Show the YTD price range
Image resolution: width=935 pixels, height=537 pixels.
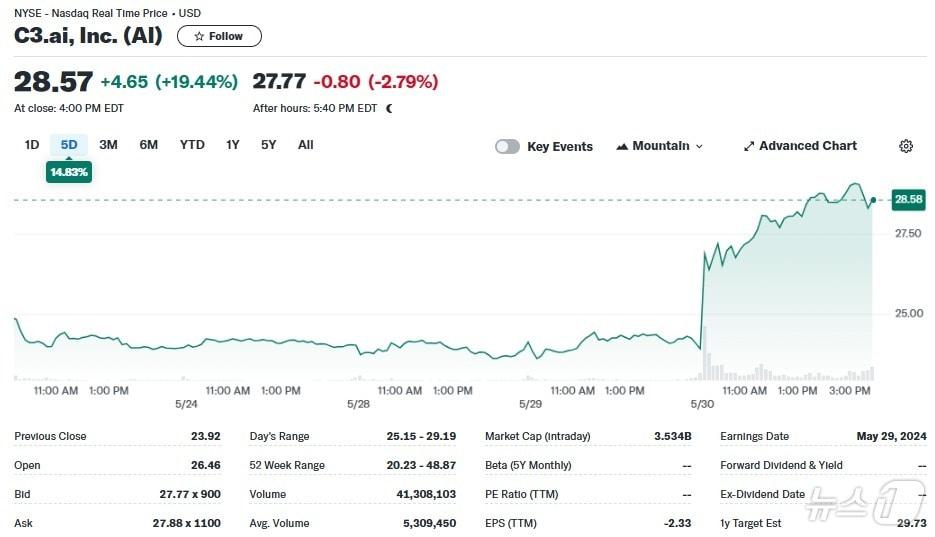pyautogui.click(x=192, y=145)
